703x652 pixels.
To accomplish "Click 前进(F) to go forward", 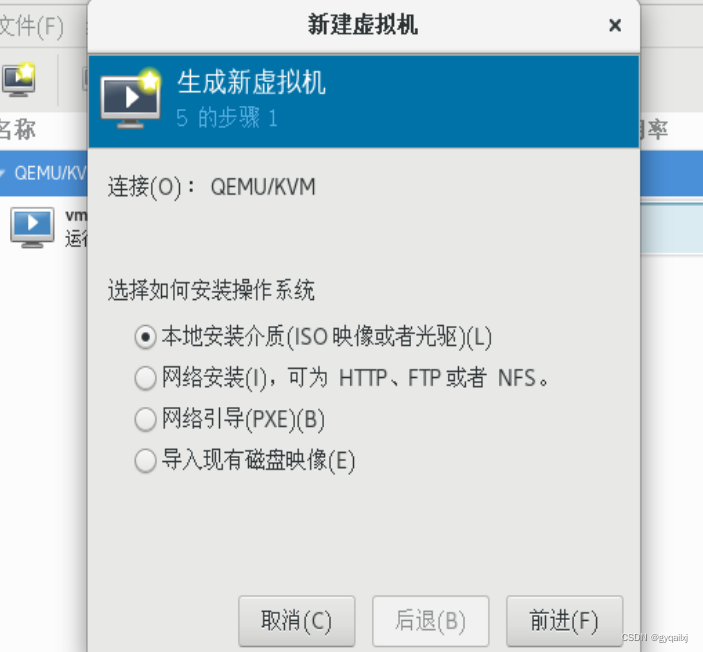I will coord(564,621).
